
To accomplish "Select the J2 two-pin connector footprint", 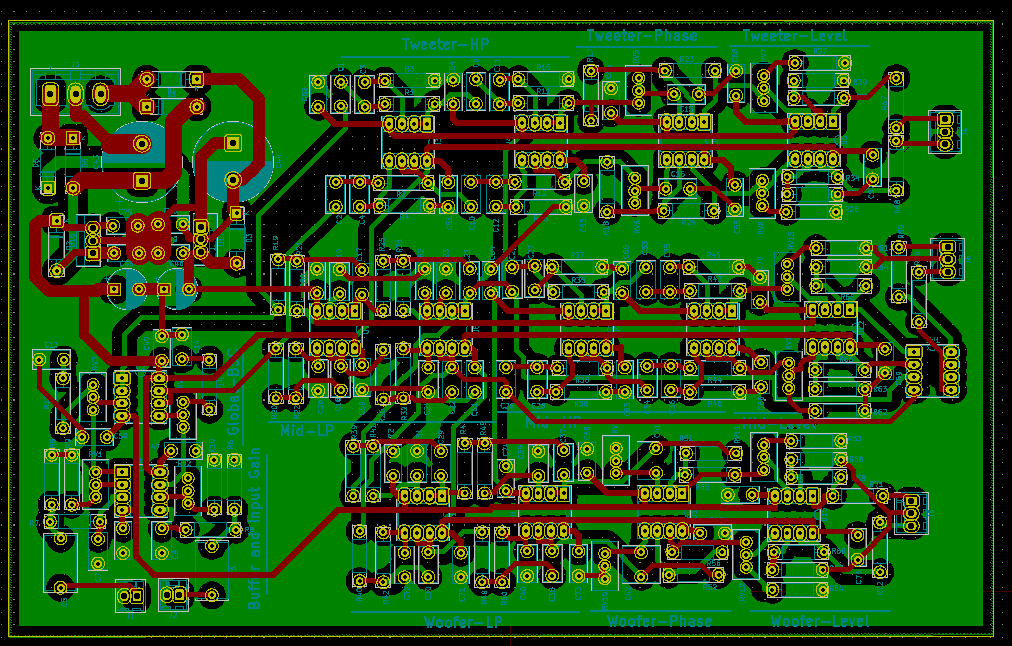I will point(173,594).
